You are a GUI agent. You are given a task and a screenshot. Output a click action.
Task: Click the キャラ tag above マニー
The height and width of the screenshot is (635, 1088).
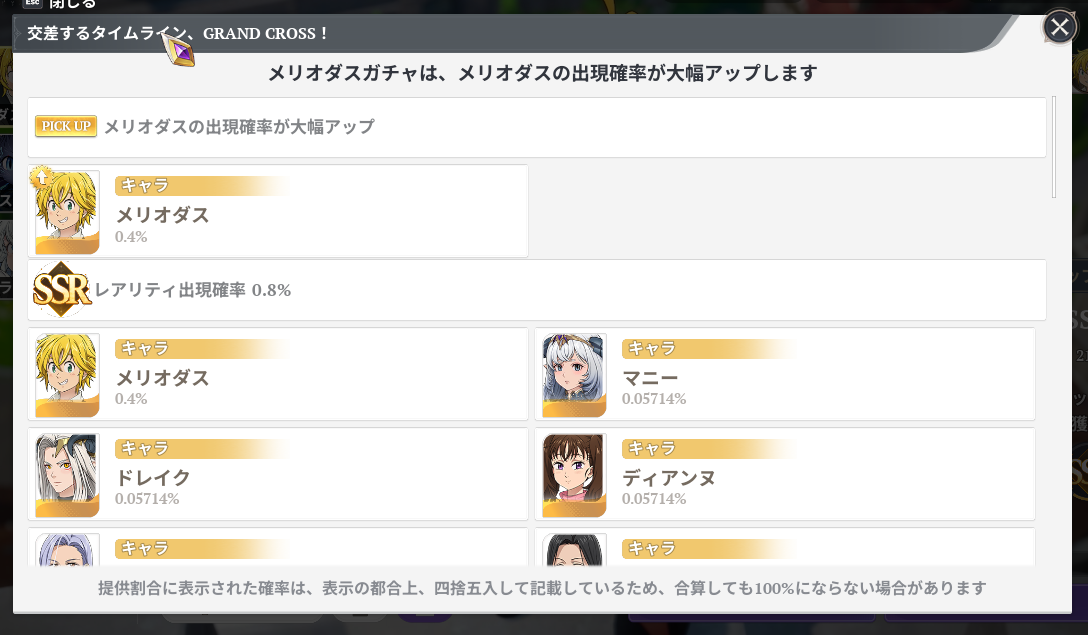click(x=650, y=348)
